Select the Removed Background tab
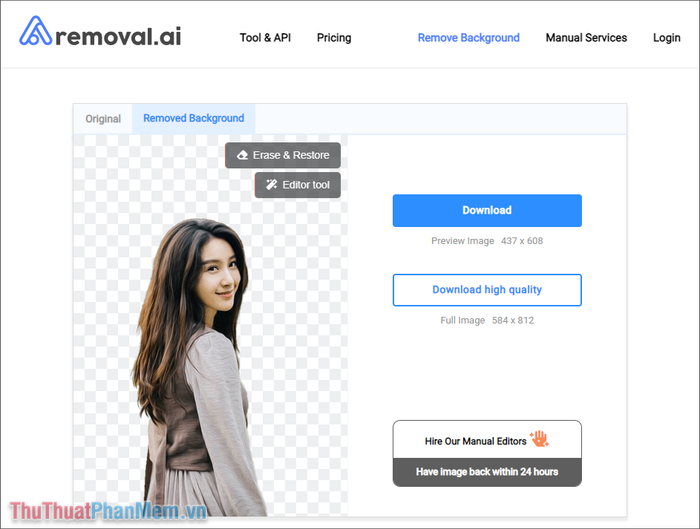The image size is (700, 529). tap(194, 119)
